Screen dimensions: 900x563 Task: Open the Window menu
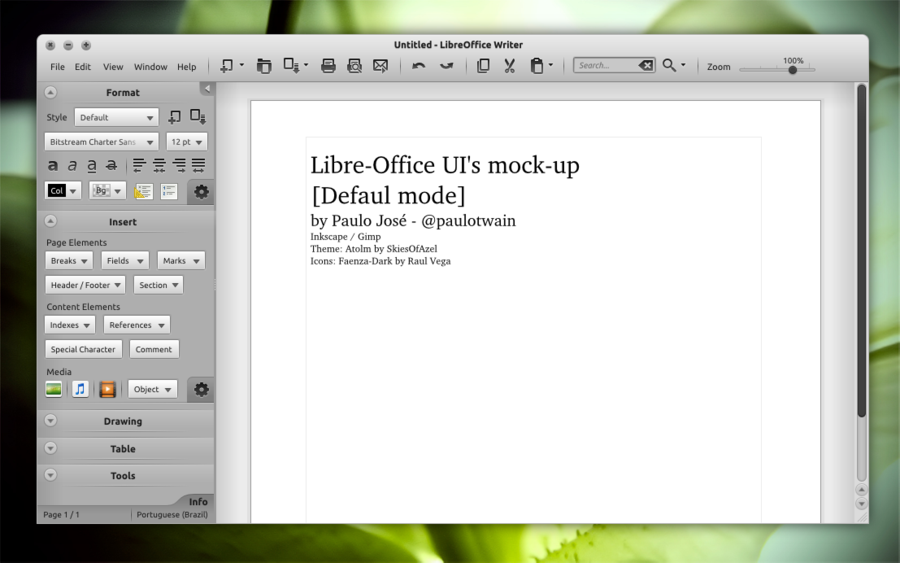pos(150,67)
